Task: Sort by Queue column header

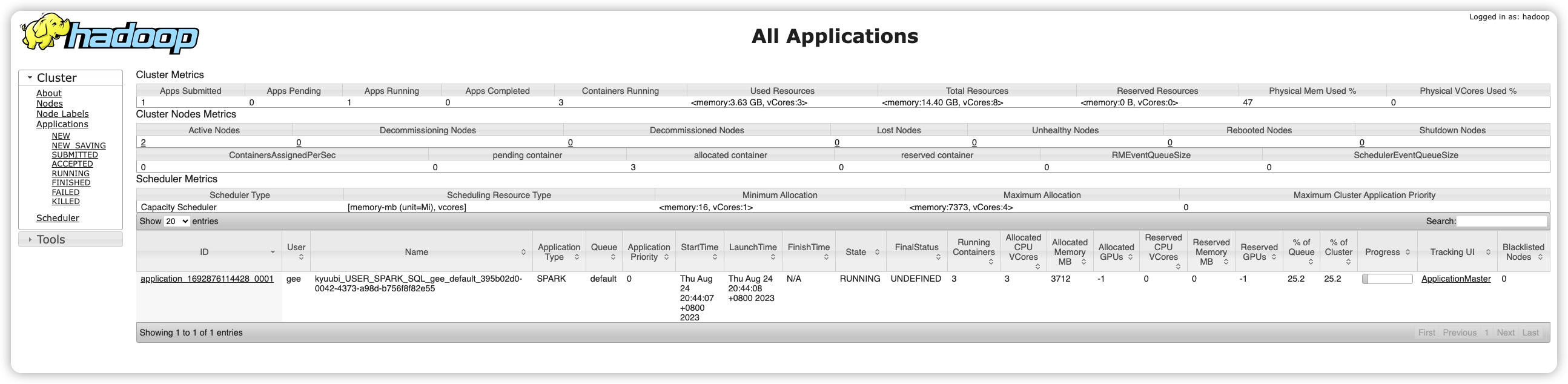Action: pyautogui.click(x=603, y=251)
